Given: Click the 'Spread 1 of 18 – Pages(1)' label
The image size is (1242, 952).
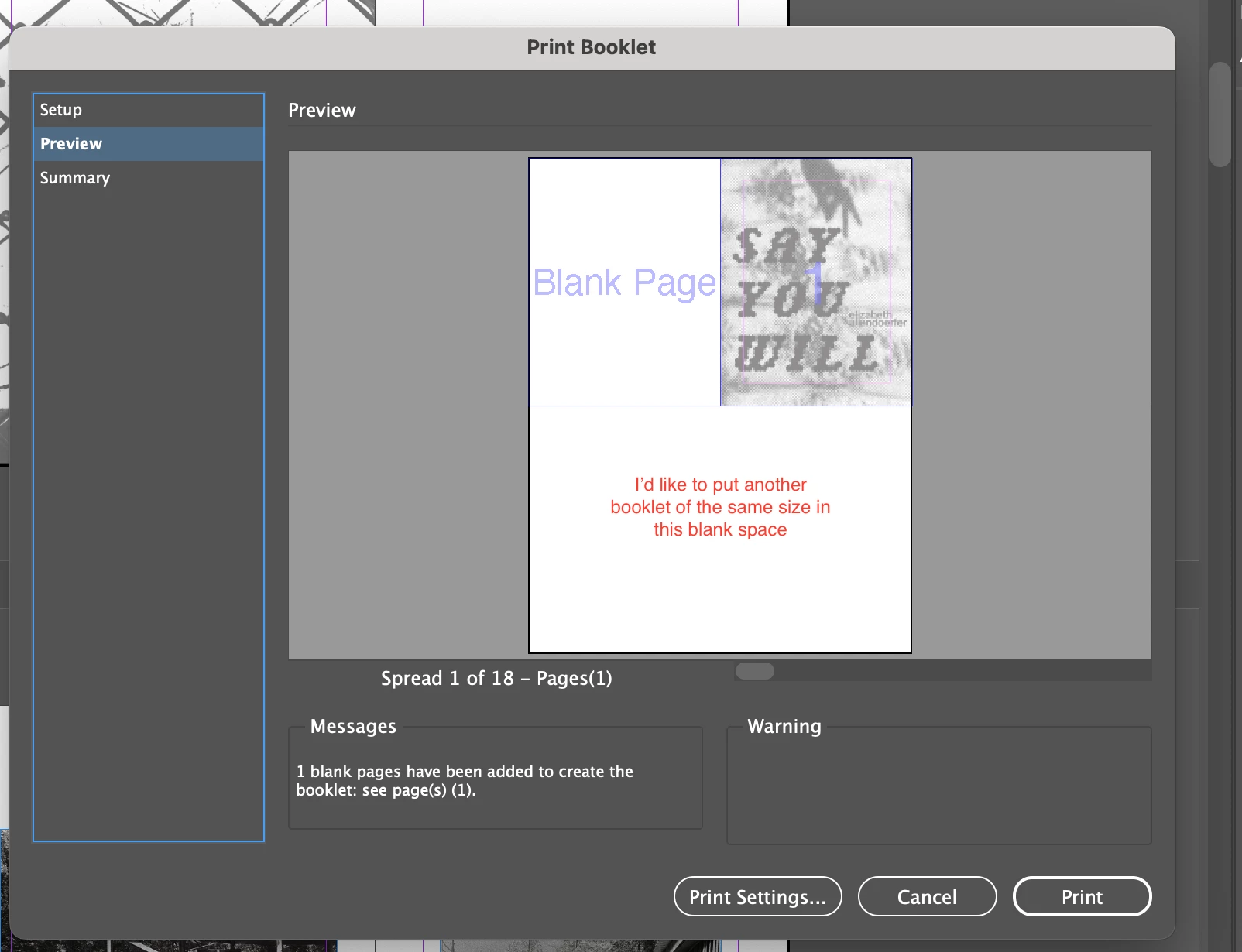Looking at the screenshot, I should pyautogui.click(x=496, y=679).
